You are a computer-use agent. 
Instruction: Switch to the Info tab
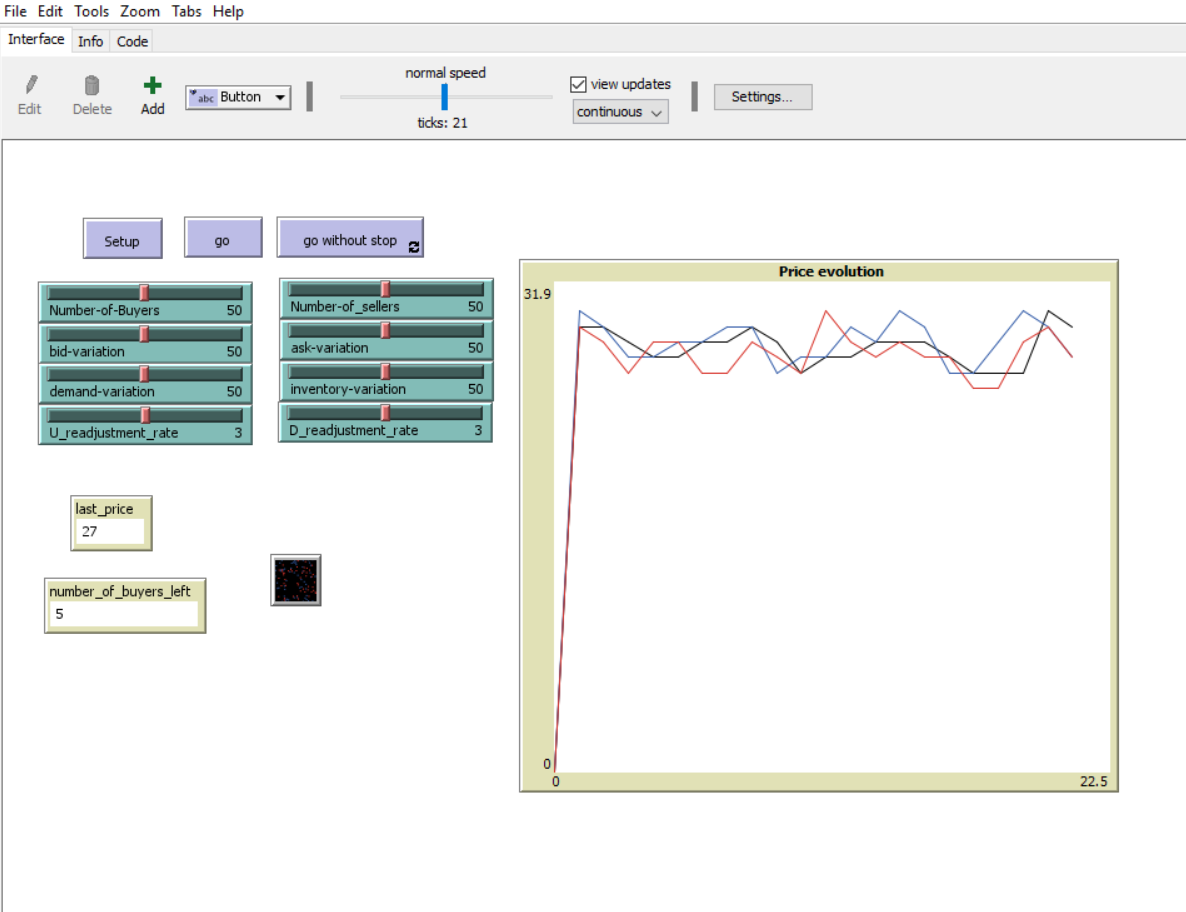(90, 41)
